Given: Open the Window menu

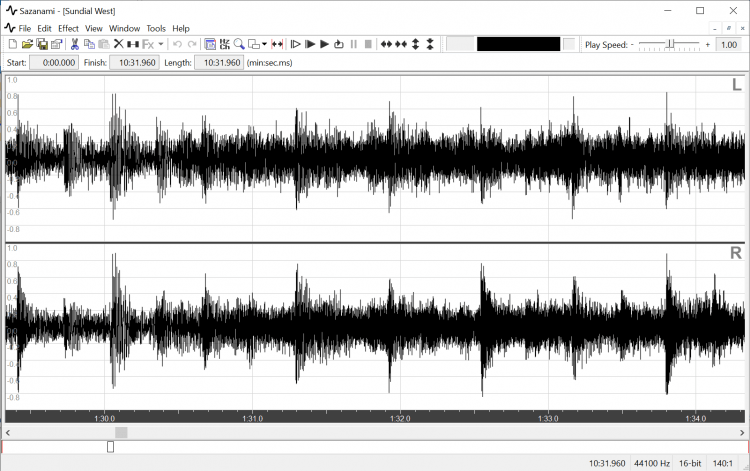Looking at the screenshot, I should click(125, 28).
